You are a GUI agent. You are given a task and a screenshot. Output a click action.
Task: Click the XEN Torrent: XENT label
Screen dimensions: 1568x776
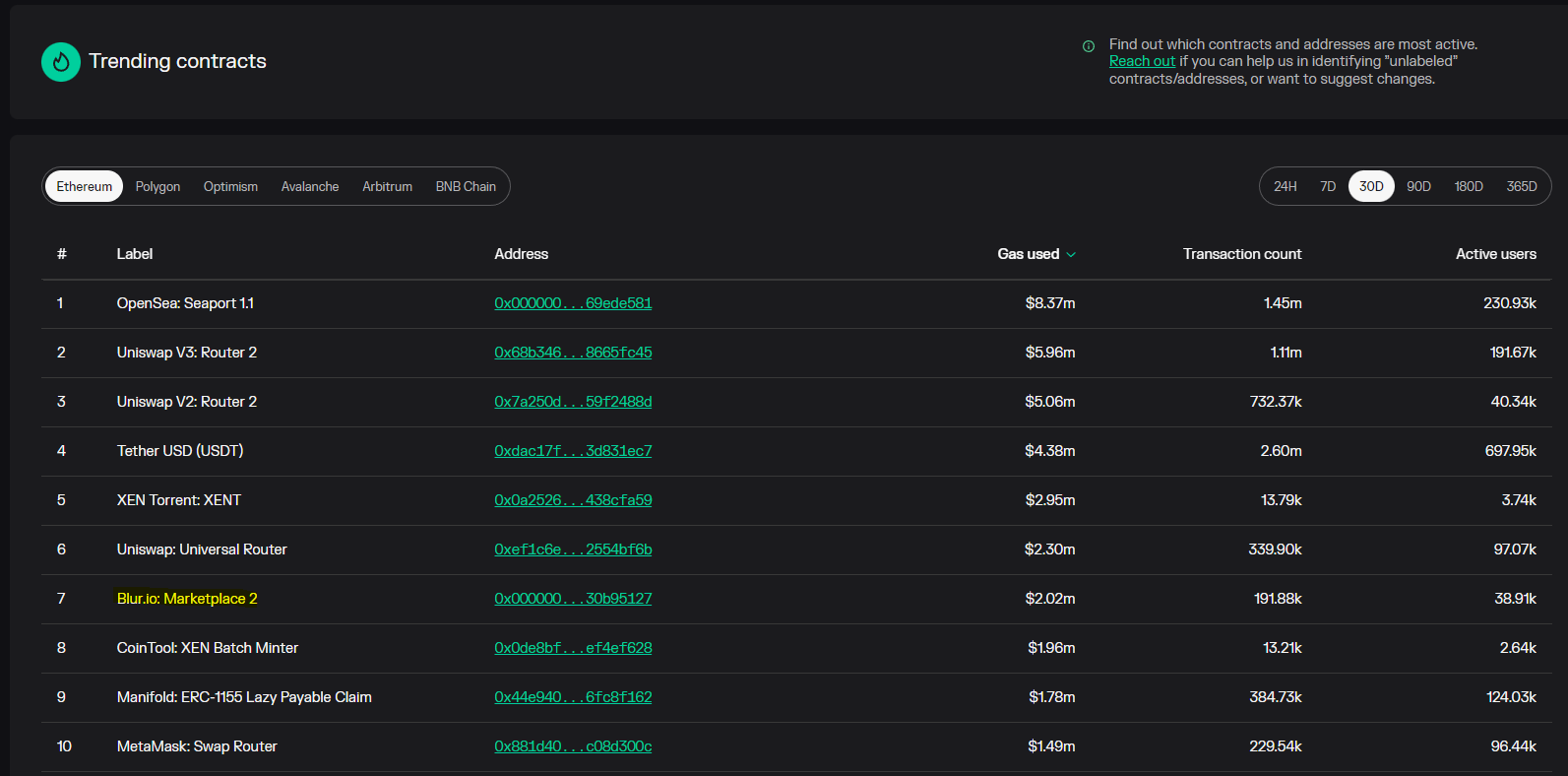179,500
